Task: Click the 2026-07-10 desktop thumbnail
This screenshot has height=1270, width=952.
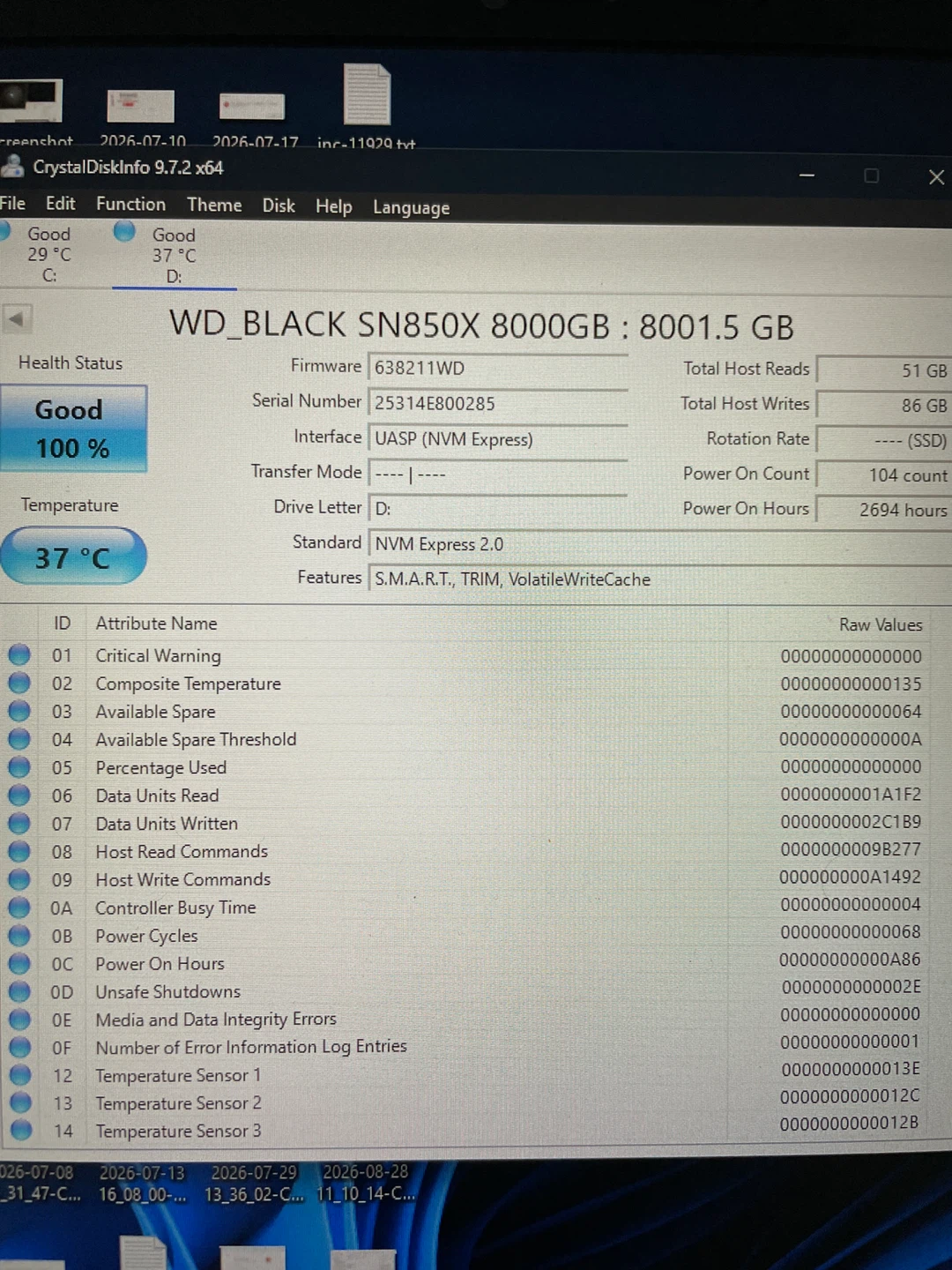Action: click(141, 106)
